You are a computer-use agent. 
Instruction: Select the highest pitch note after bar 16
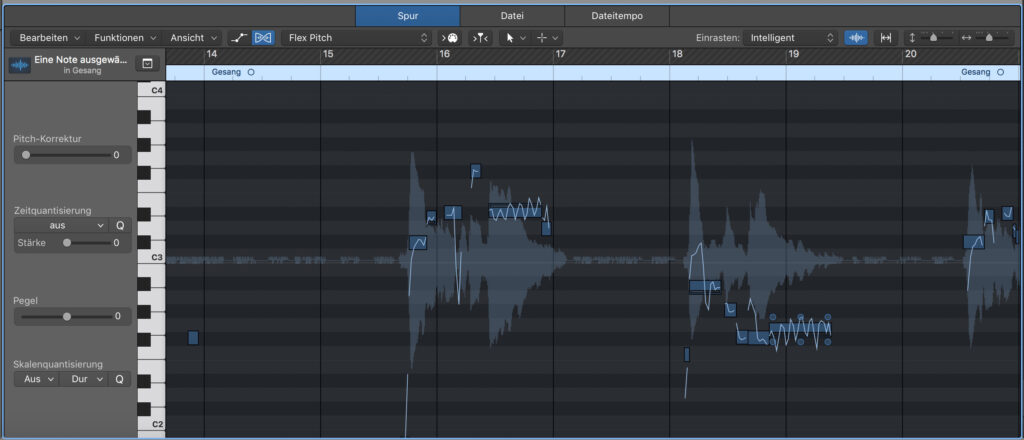475,171
